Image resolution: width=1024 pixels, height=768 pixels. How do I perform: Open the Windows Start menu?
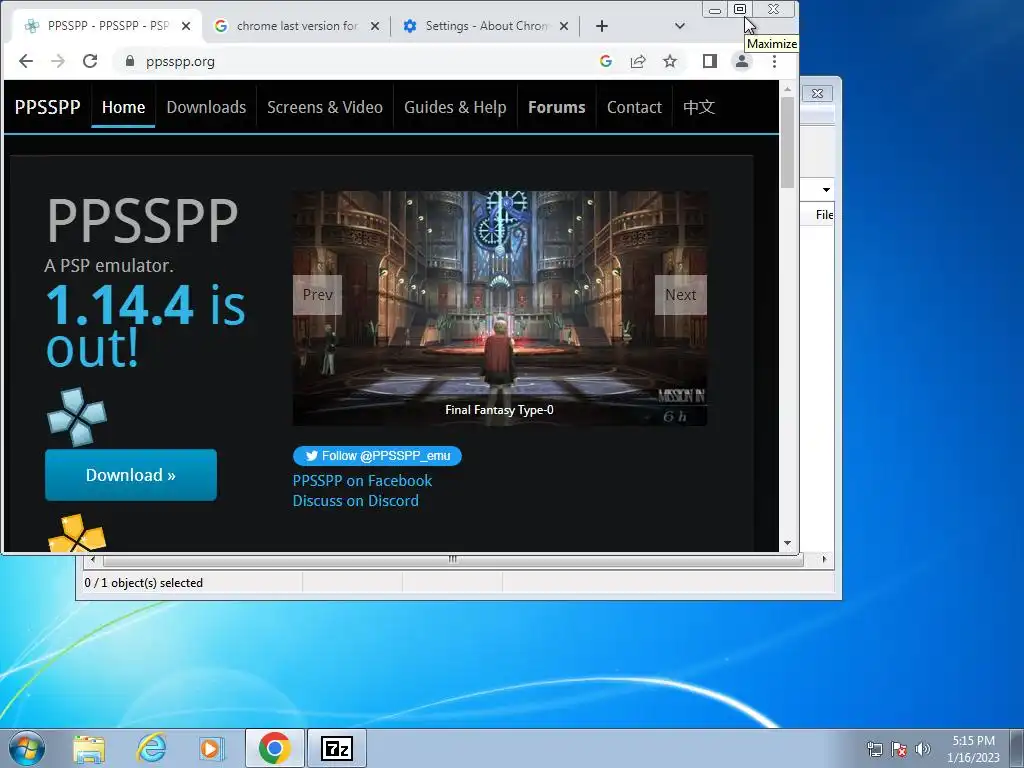[27, 748]
